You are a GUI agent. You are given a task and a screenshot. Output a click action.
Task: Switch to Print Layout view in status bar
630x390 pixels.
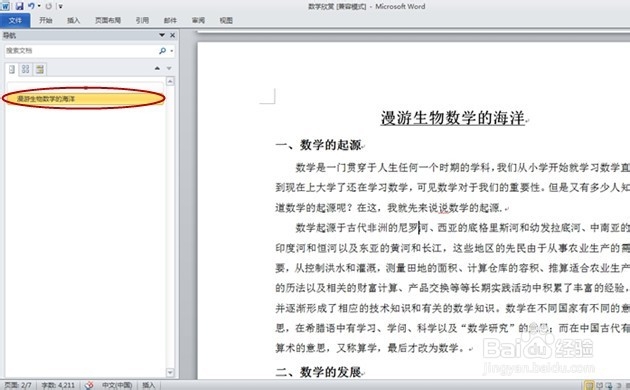click(589, 385)
